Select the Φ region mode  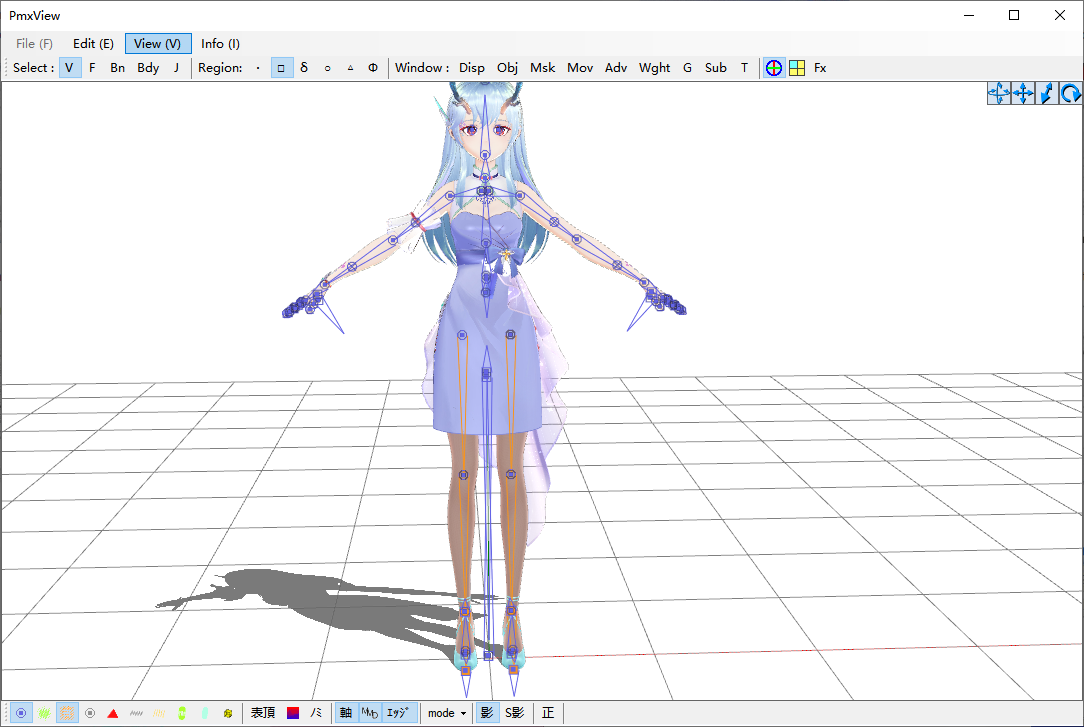(373, 68)
